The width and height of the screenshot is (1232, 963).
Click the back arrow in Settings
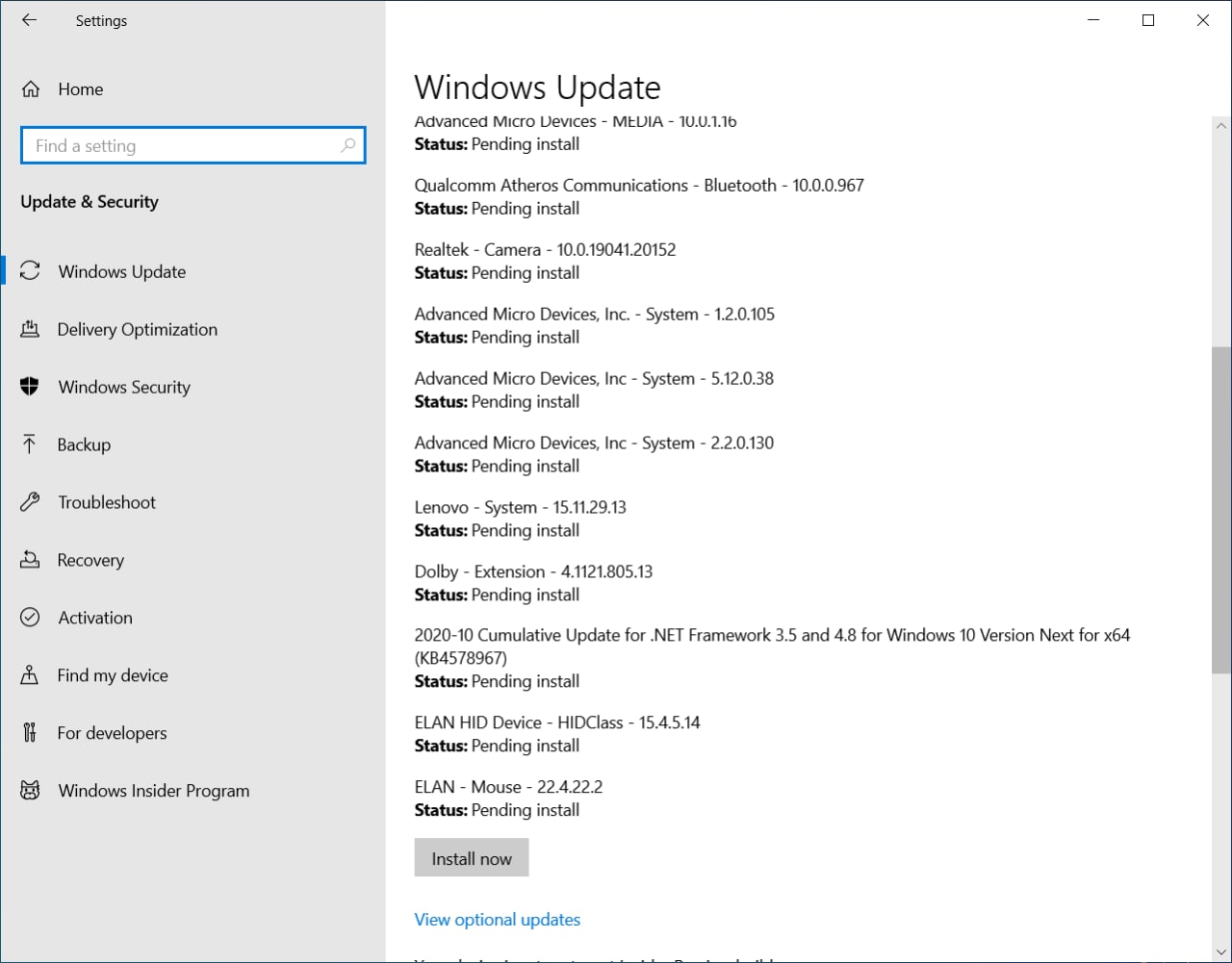(29, 20)
